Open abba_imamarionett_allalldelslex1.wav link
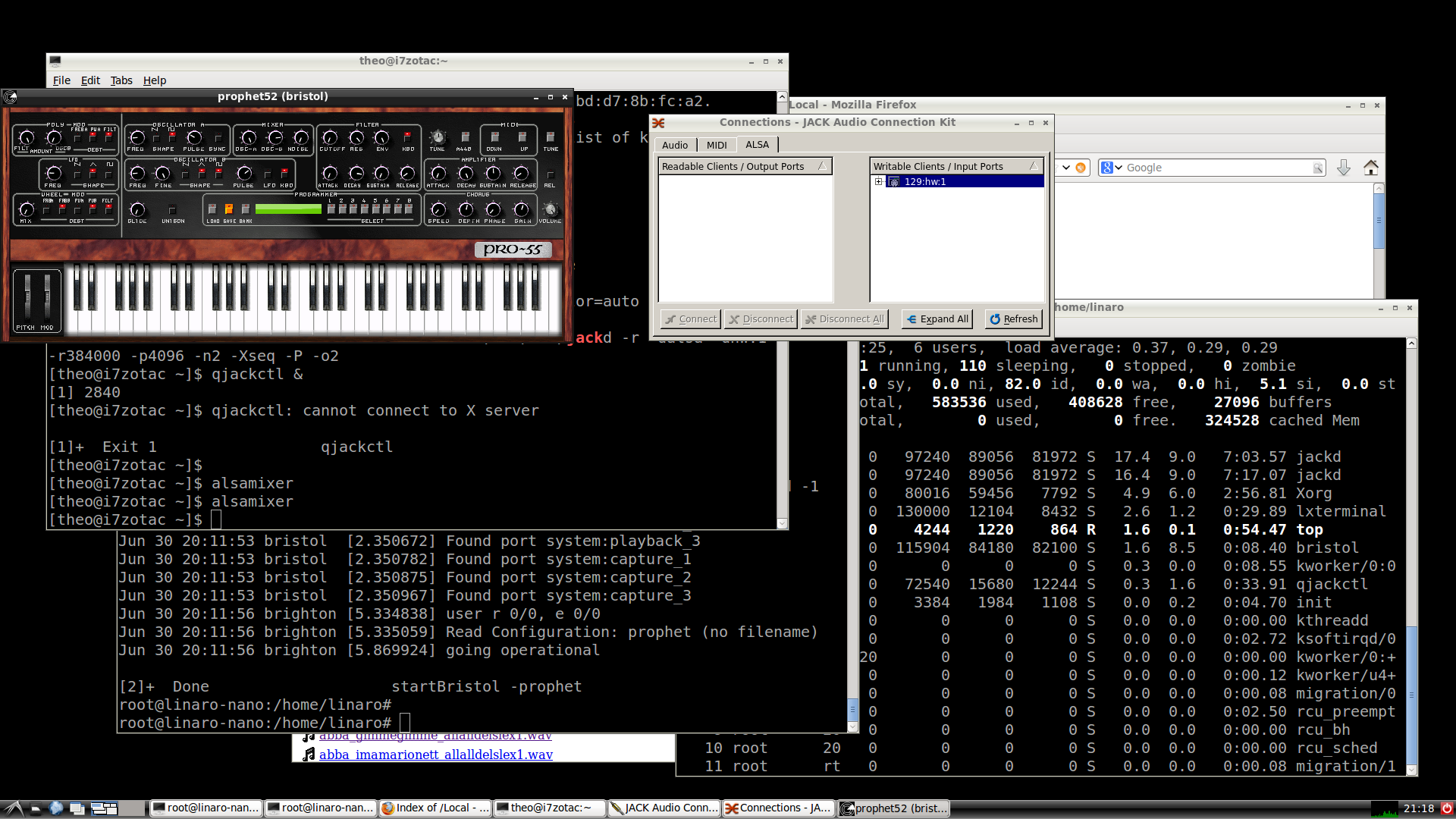 click(x=435, y=755)
